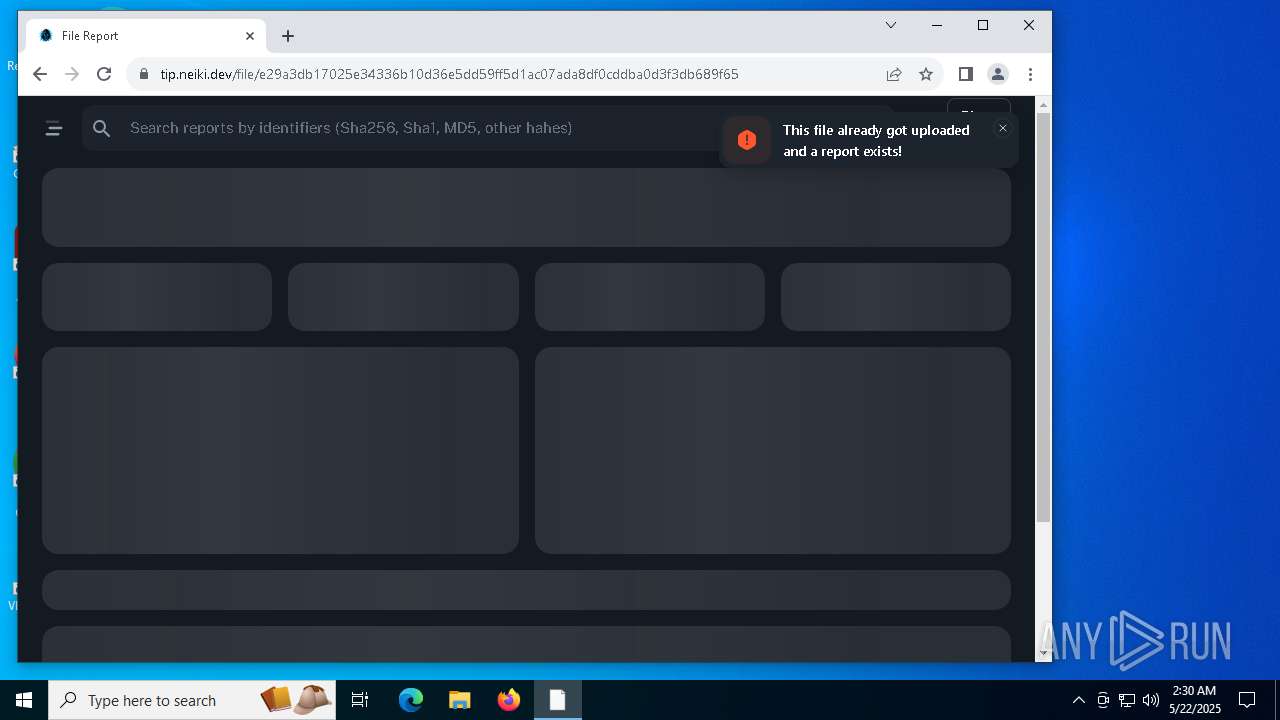This screenshot has width=1280, height=720.
Task: Click the taskbar search box
Action: 192,700
